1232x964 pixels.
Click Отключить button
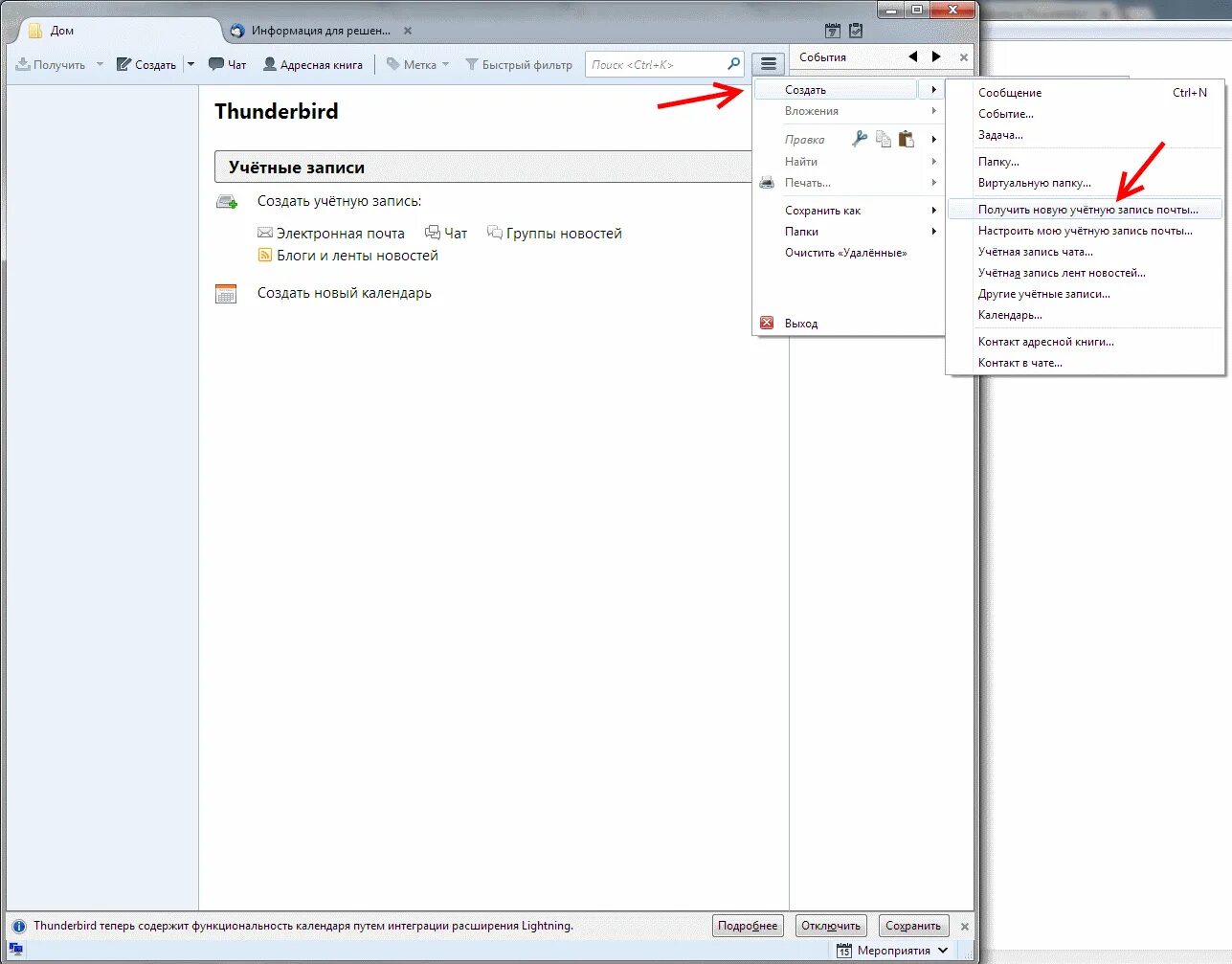(x=831, y=926)
